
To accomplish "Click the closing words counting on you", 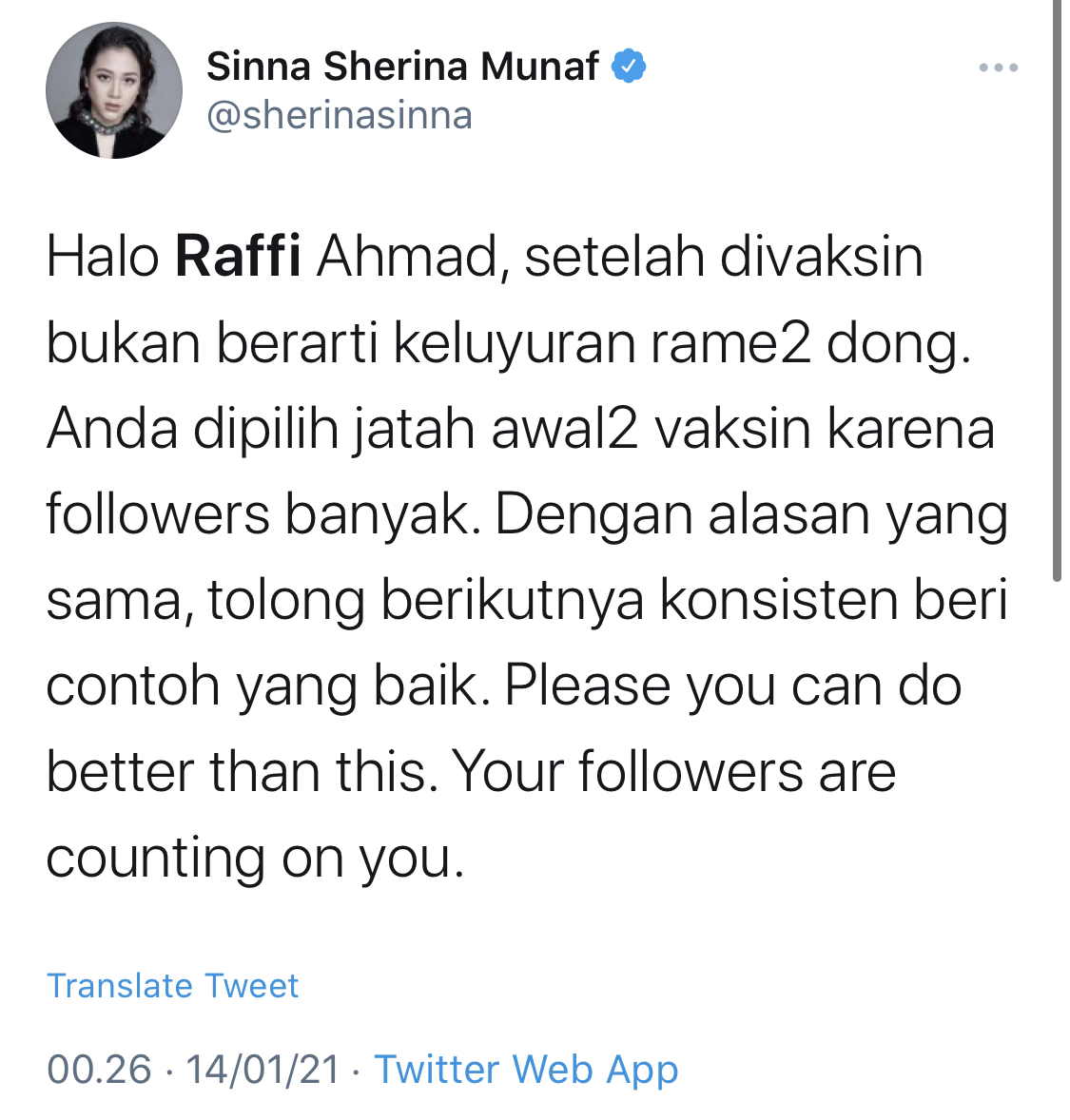I will click(x=255, y=858).
